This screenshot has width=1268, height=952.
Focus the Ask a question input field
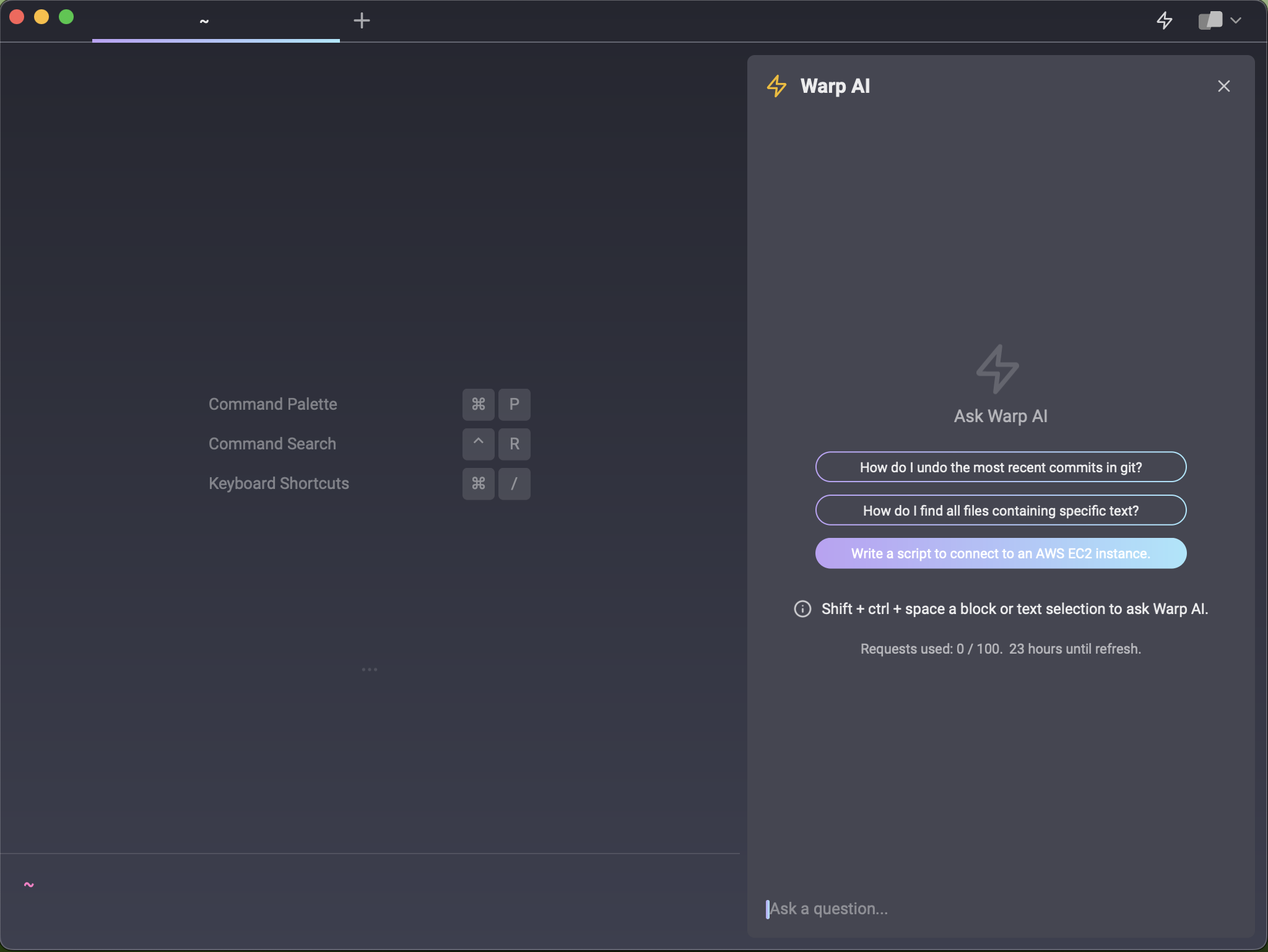[1001, 909]
